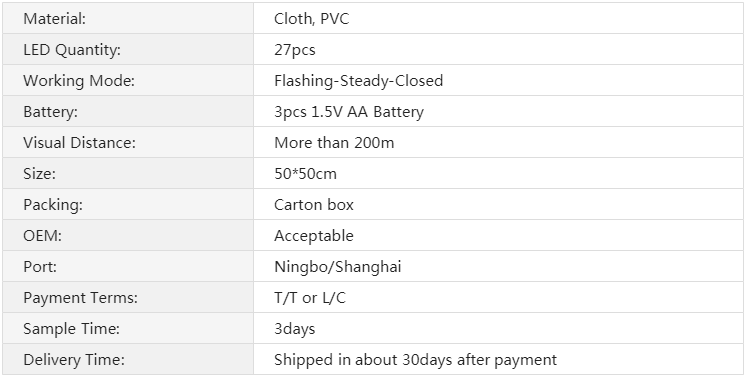The height and width of the screenshot is (378, 747).
Task: Select 3pcs 1.5V AA Battery text
Action: tap(349, 112)
